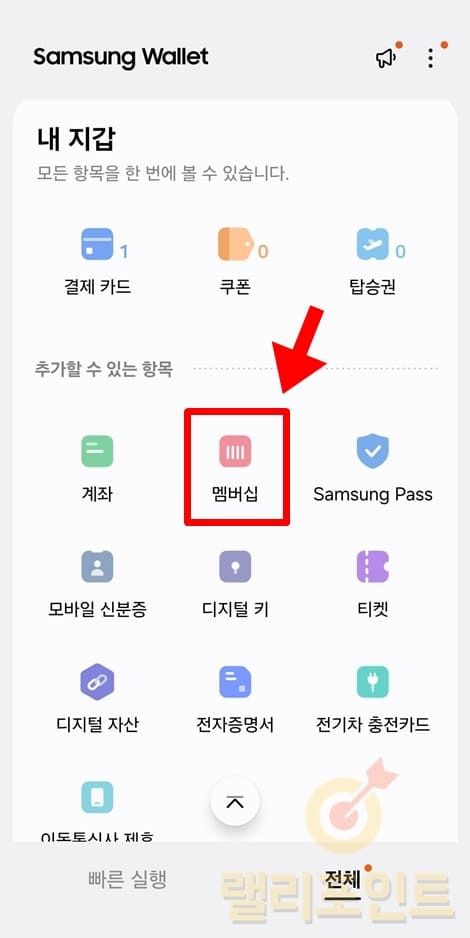Open the Samsung Pass shield icon

373,452
